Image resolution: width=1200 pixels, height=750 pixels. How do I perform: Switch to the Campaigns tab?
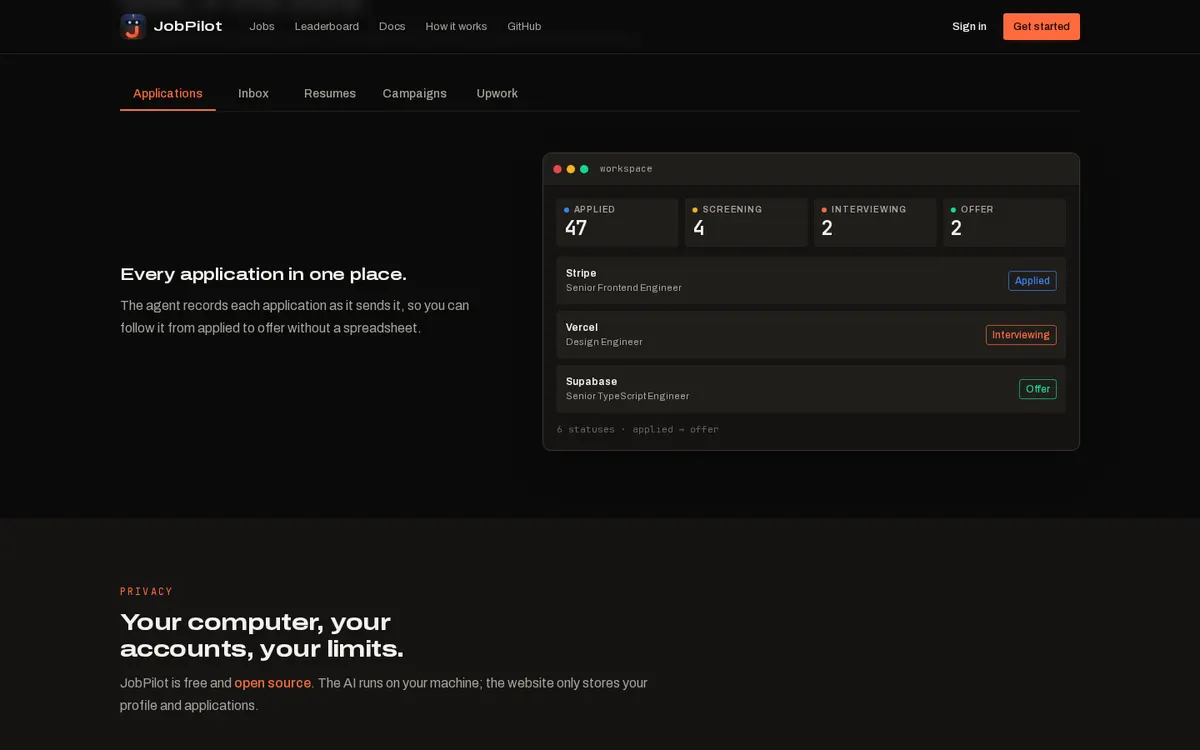tap(414, 93)
